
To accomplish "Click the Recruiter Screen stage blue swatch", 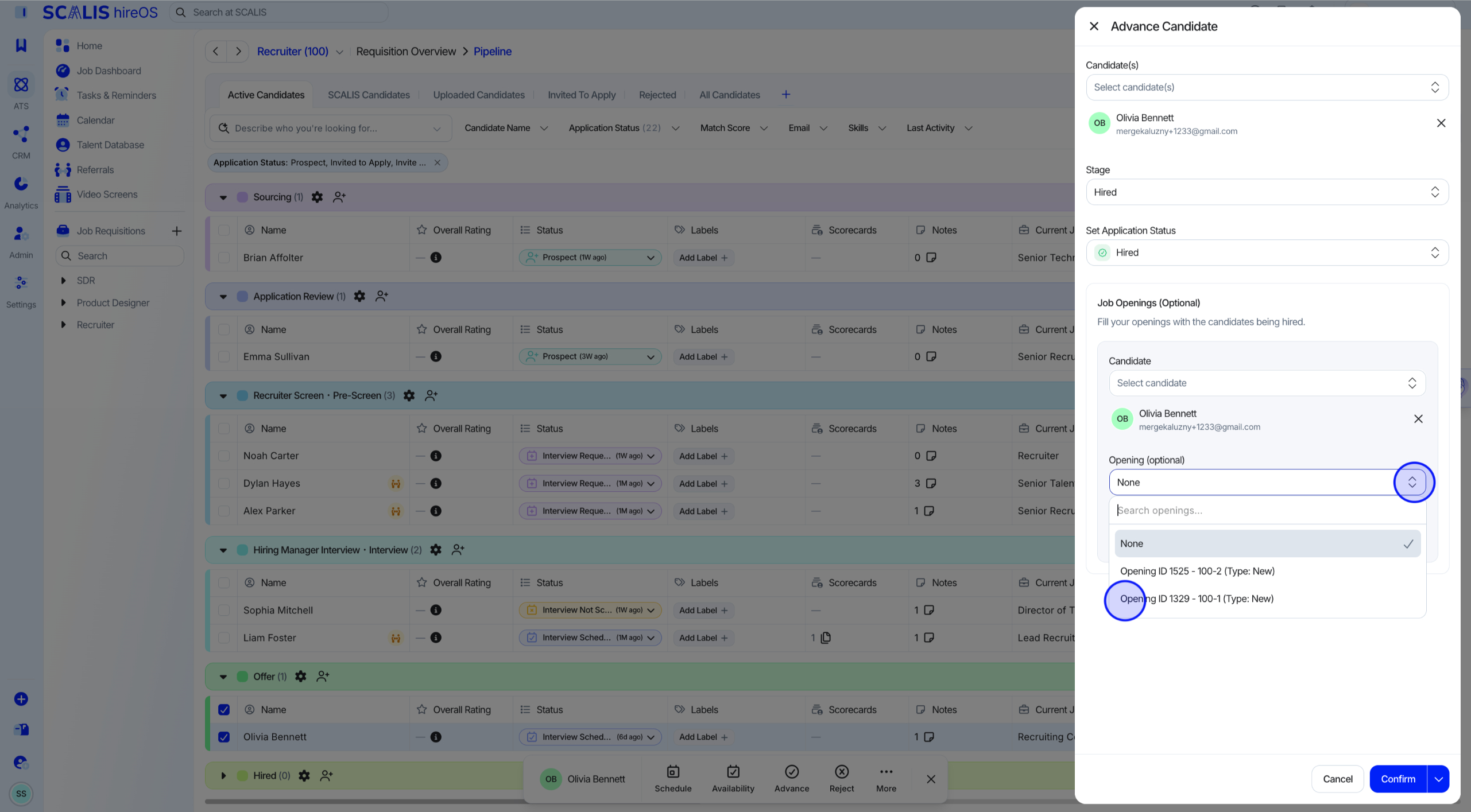I will point(242,396).
